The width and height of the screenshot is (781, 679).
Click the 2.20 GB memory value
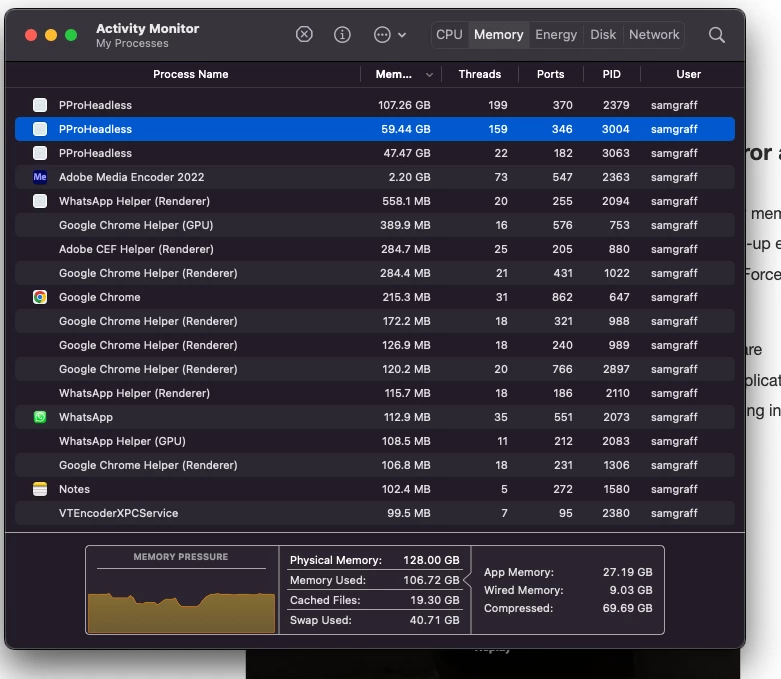(x=409, y=177)
